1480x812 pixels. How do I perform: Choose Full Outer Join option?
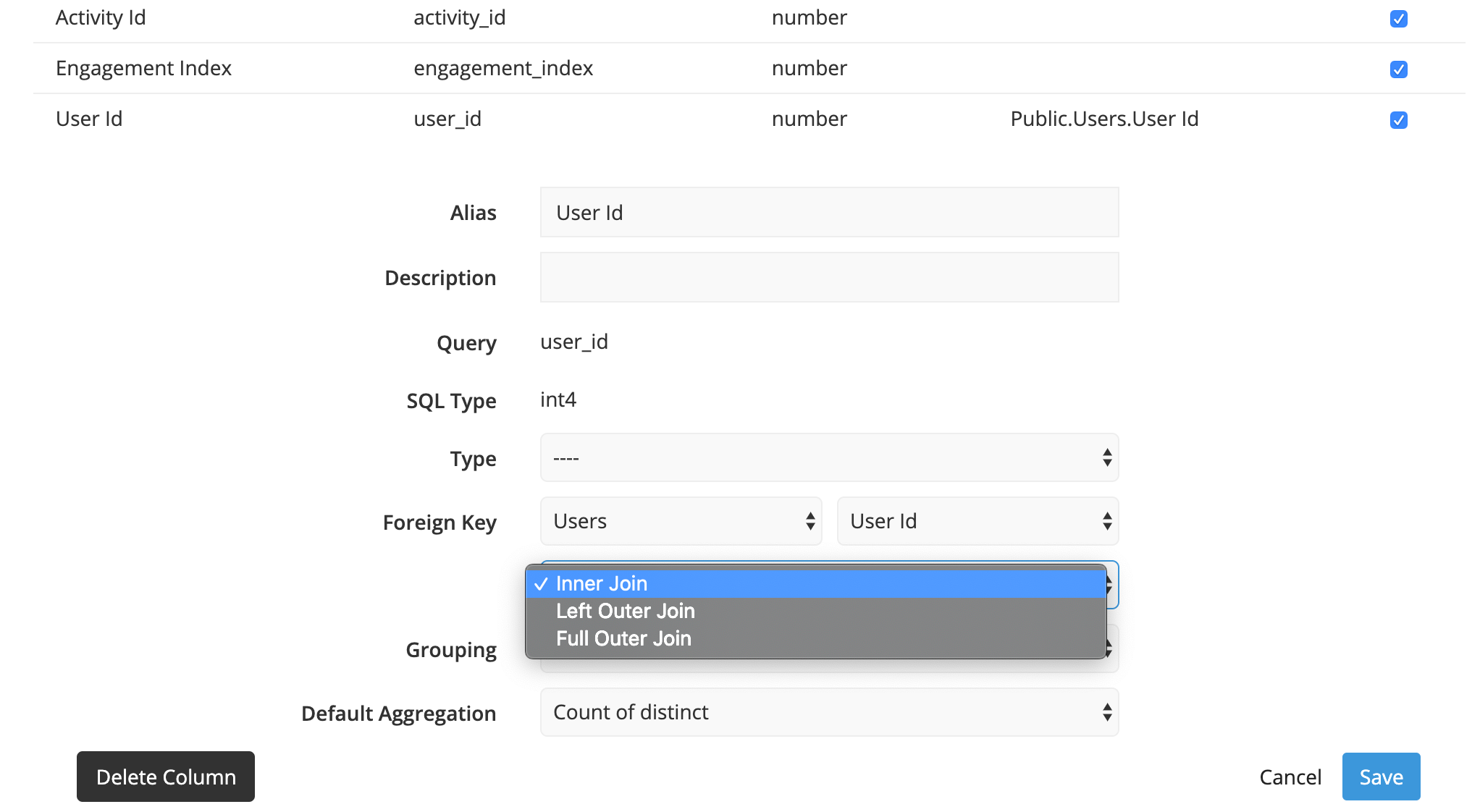pyautogui.click(x=816, y=638)
